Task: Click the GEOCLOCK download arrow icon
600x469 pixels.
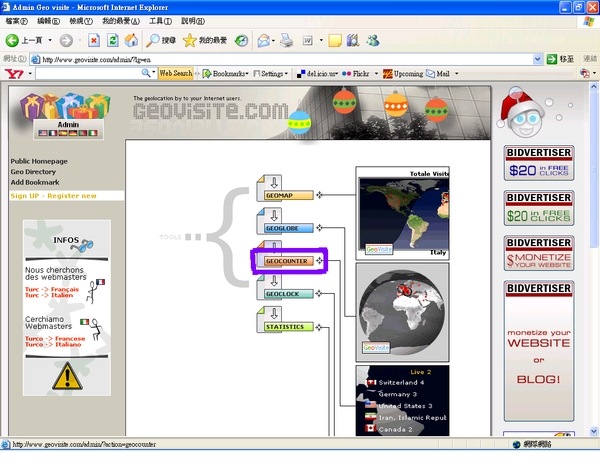Action: point(274,281)
